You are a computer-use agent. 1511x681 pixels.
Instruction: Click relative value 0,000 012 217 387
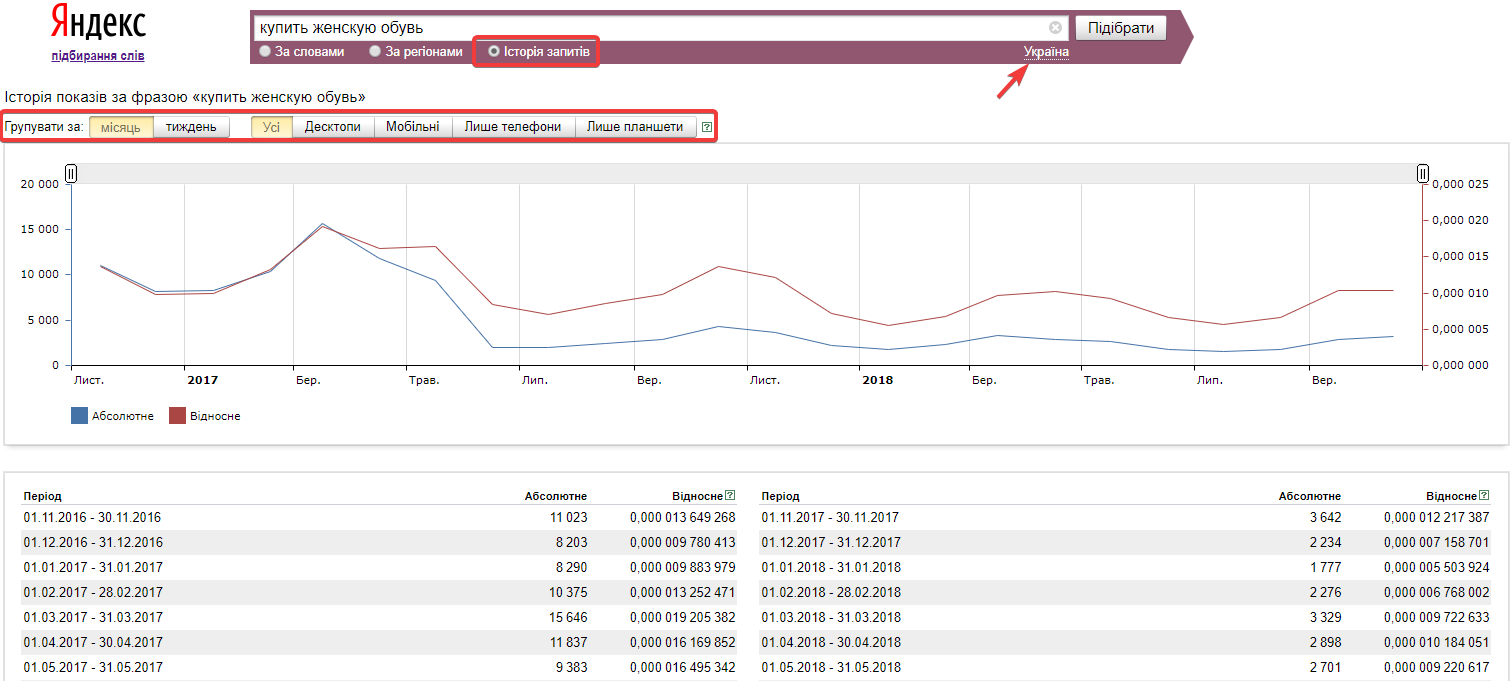tap(1437, 517)
